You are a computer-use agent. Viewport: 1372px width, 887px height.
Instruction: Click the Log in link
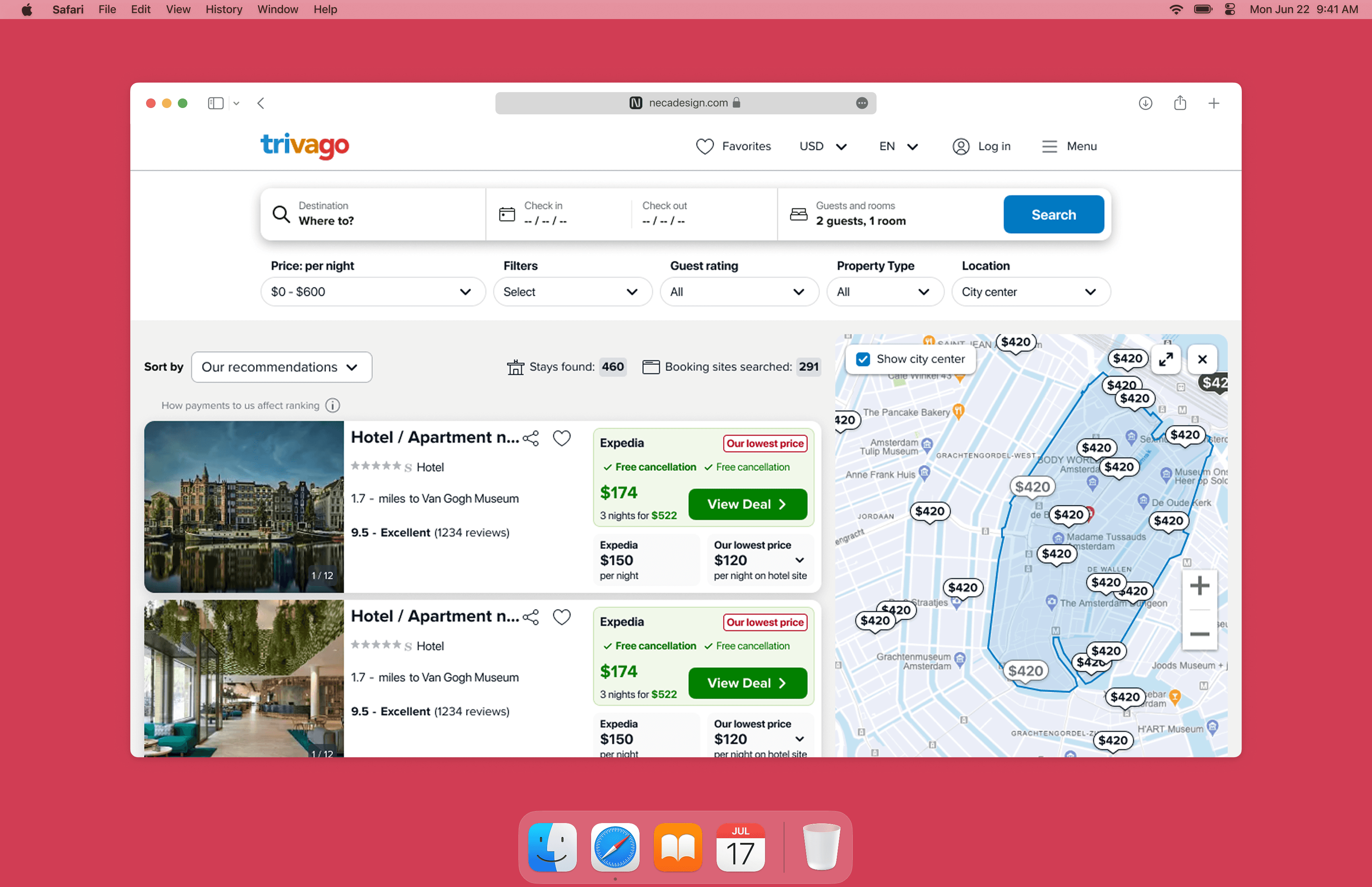[x=994, y=146]
